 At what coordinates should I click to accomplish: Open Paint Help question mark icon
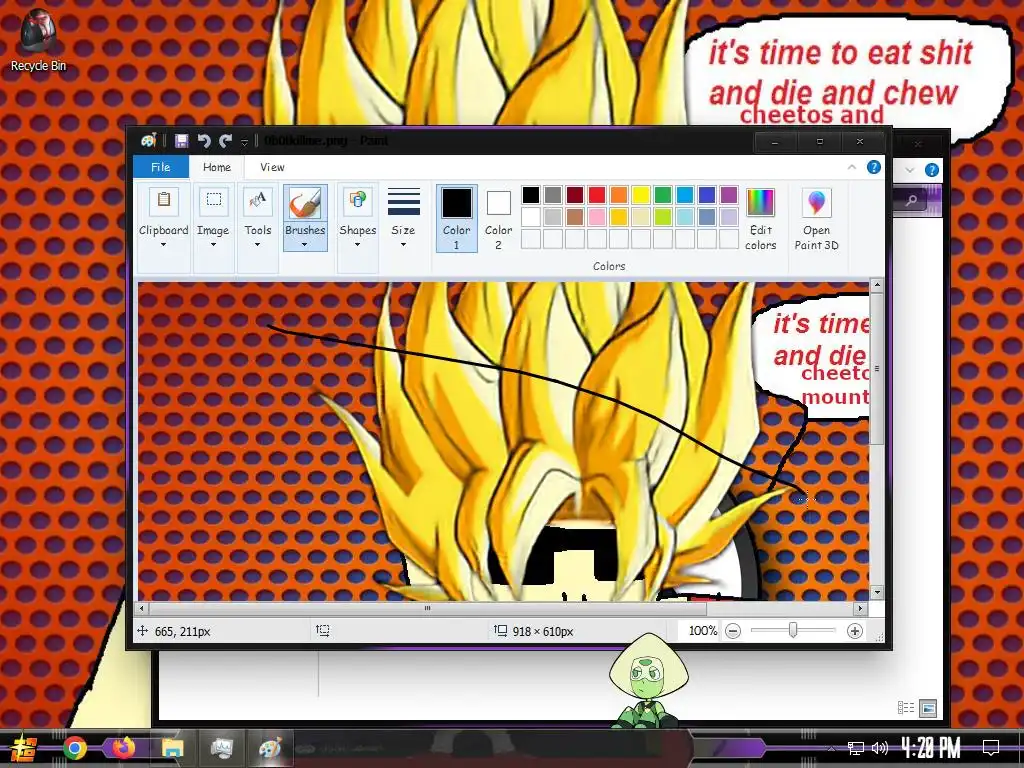873,167
